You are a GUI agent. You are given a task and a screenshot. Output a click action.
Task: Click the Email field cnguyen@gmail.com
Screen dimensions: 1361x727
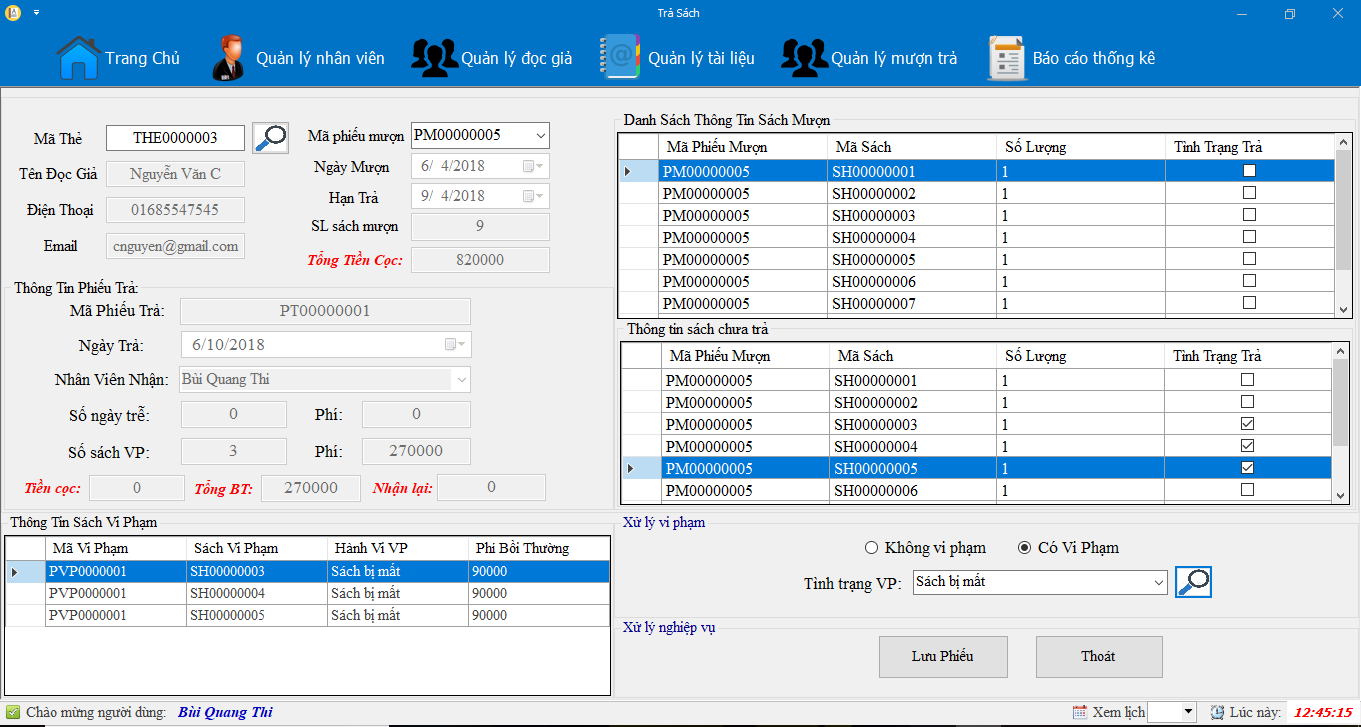pos(175,246)
